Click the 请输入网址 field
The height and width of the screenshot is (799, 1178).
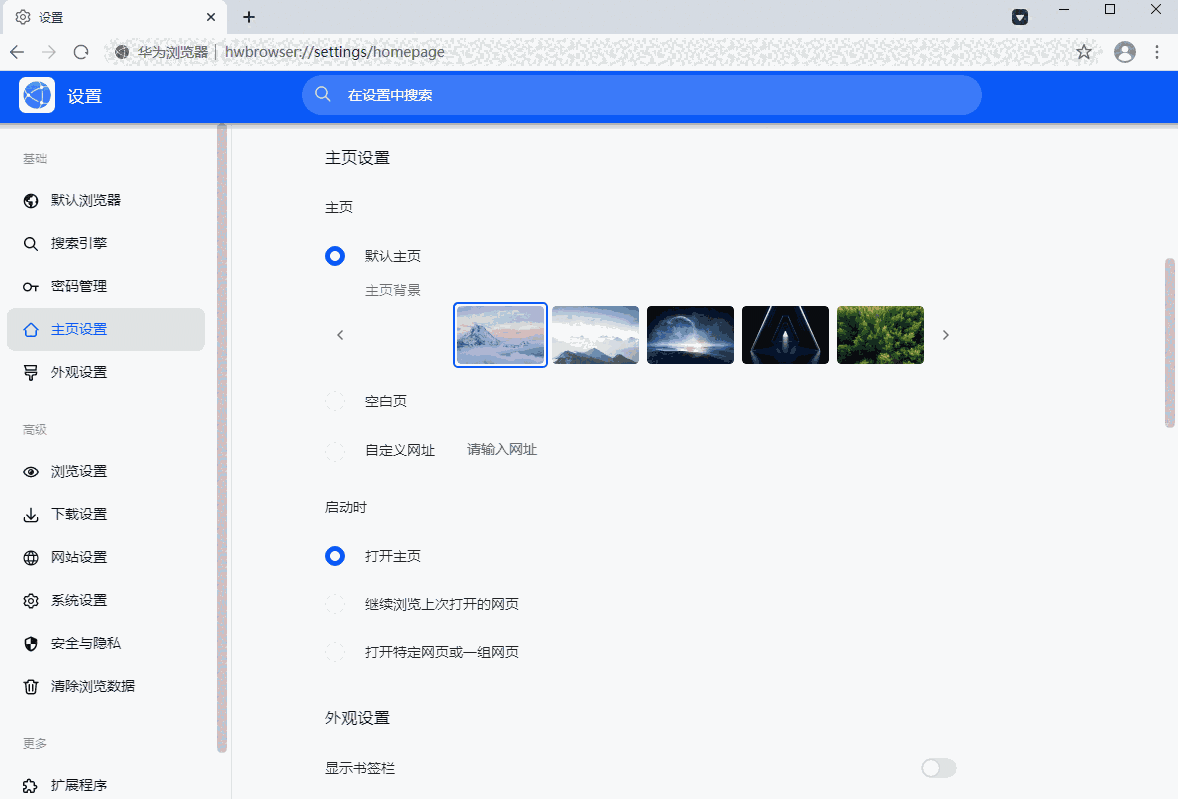pyautogui.click(x=502, y=449)
